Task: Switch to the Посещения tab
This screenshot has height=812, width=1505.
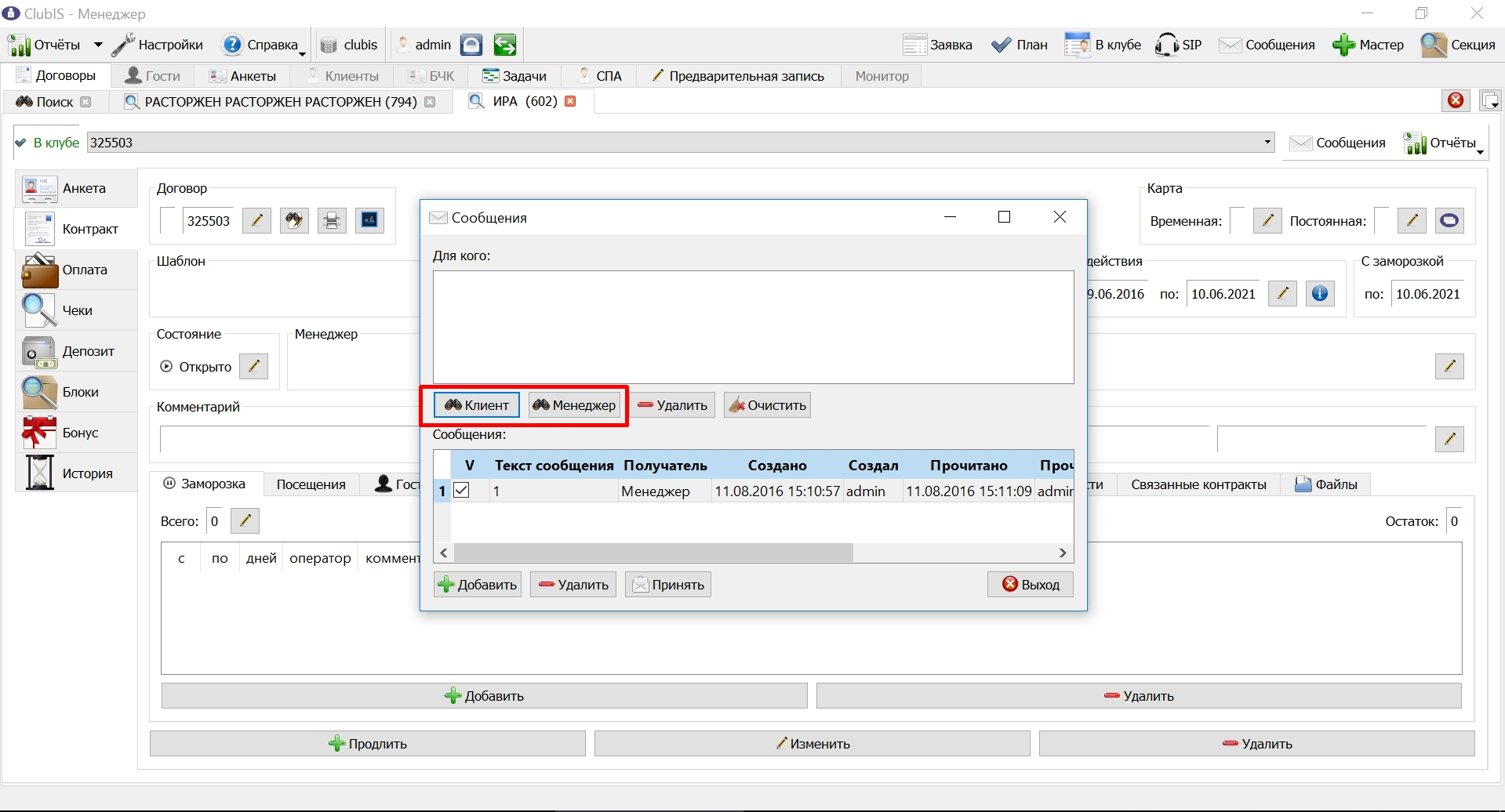Action: [x=311, y=484]
